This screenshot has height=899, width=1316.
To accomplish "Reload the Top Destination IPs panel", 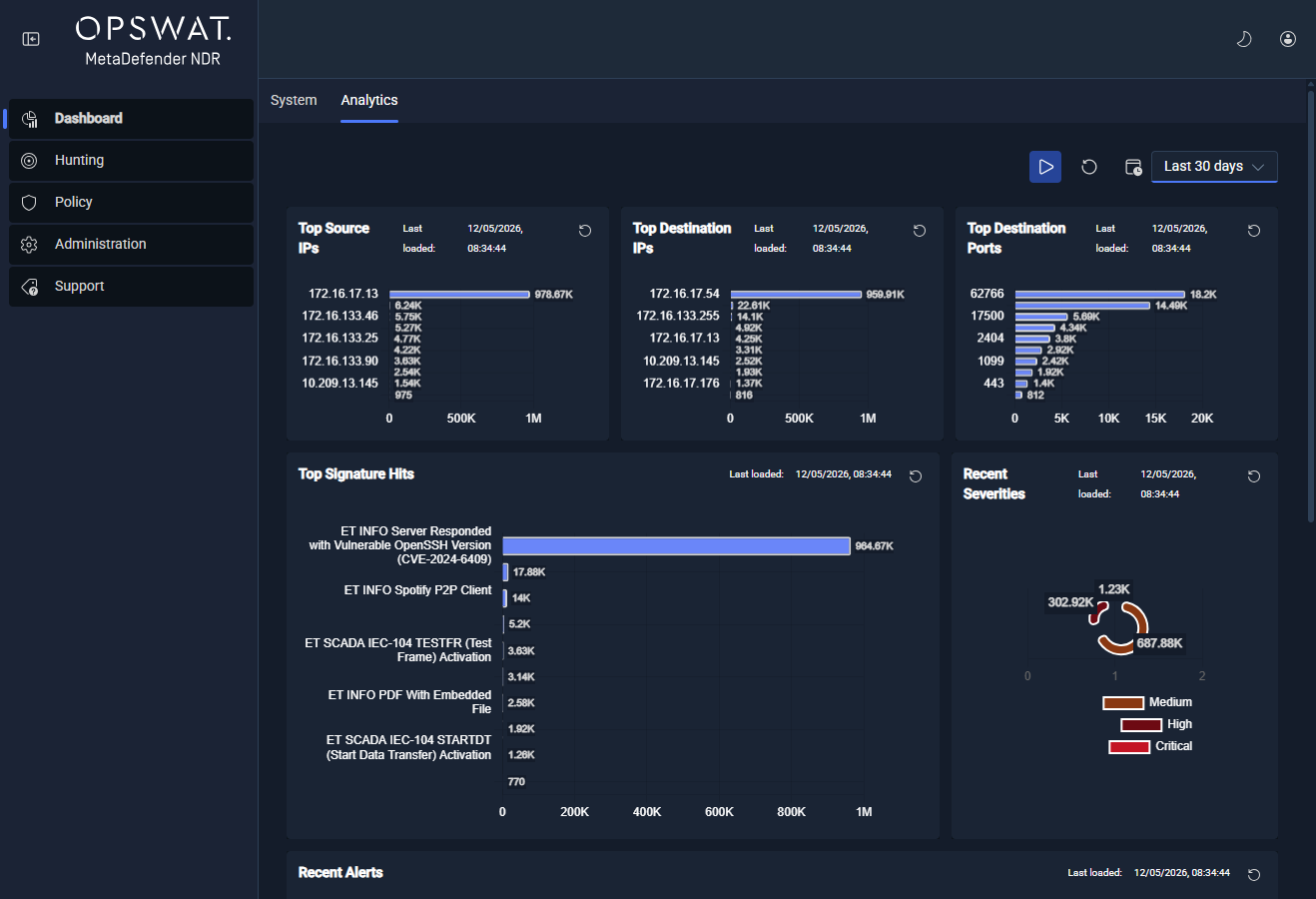I will point(920,231).
